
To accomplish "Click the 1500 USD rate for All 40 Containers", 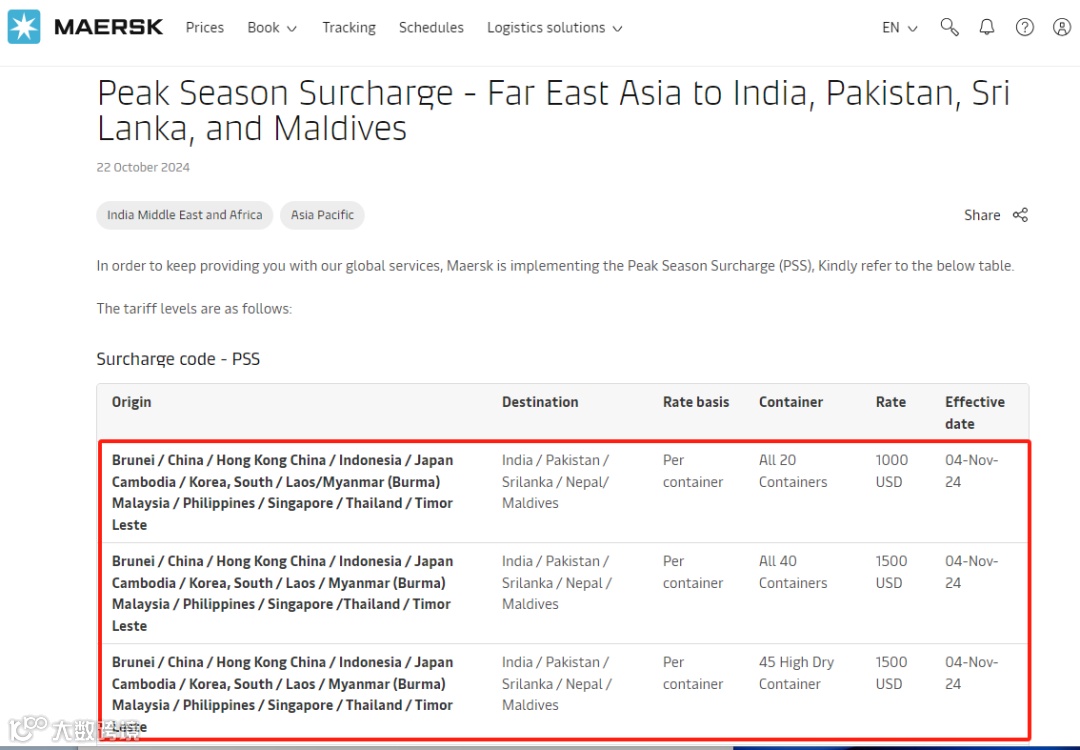I will point(891,572).
